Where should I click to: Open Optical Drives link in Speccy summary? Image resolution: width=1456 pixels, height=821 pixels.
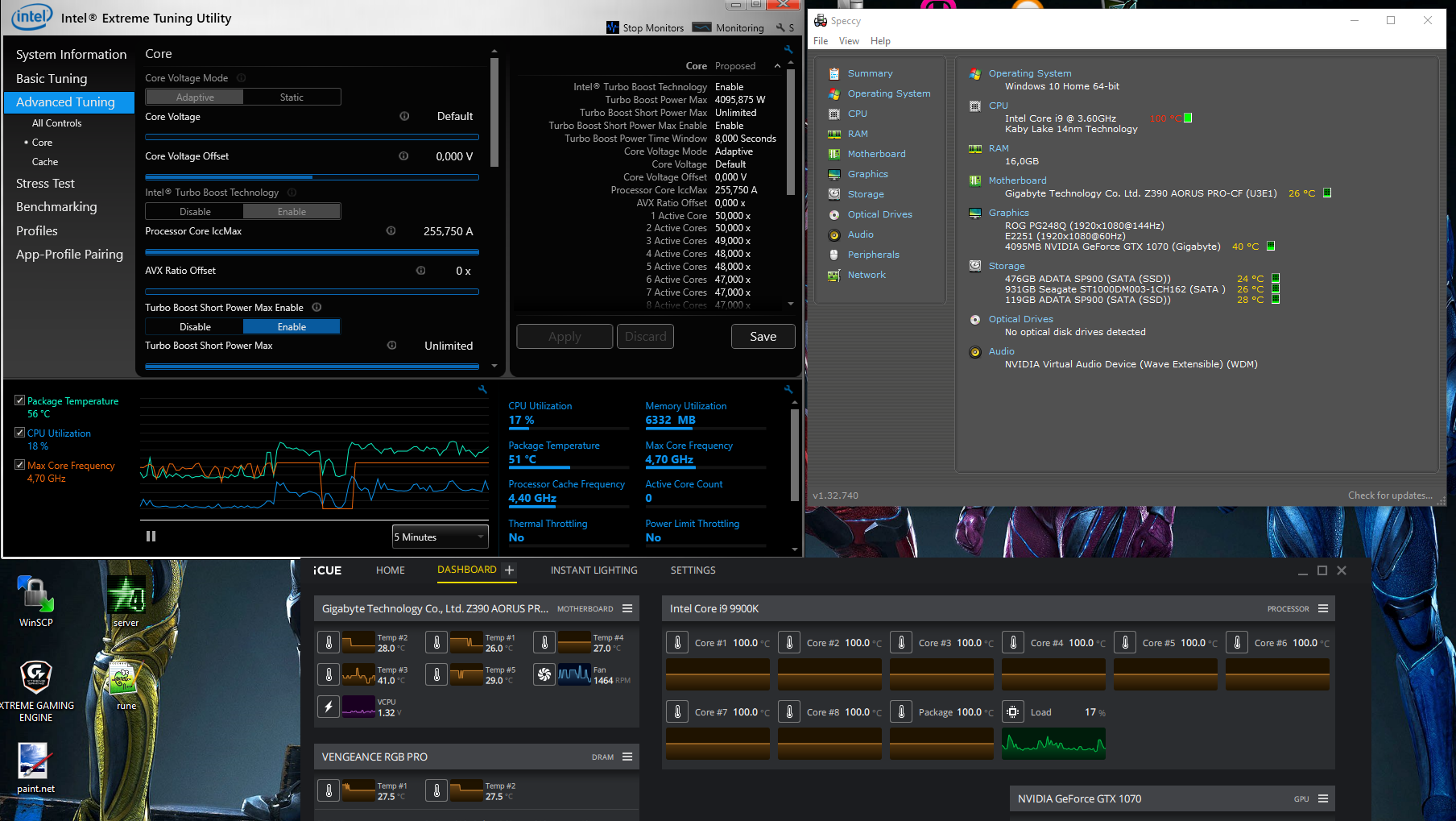pos(1020,319)
